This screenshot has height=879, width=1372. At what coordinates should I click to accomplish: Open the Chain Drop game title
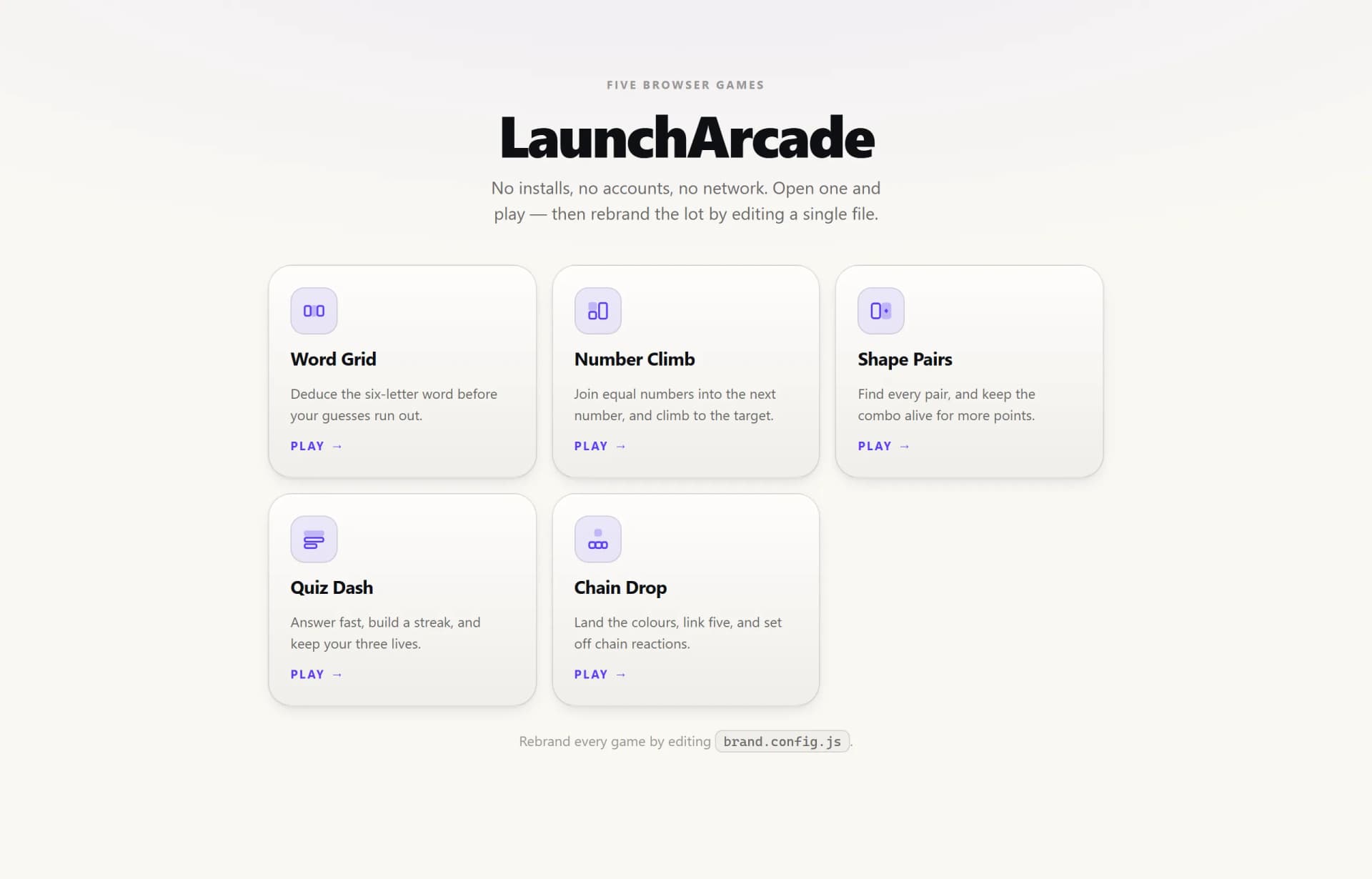pos(620,587)
